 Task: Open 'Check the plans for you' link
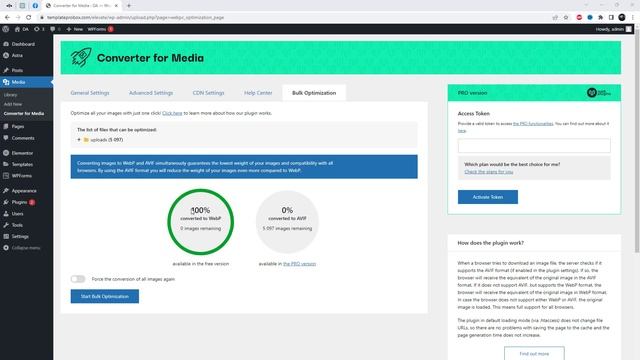[x=489, y=172]
